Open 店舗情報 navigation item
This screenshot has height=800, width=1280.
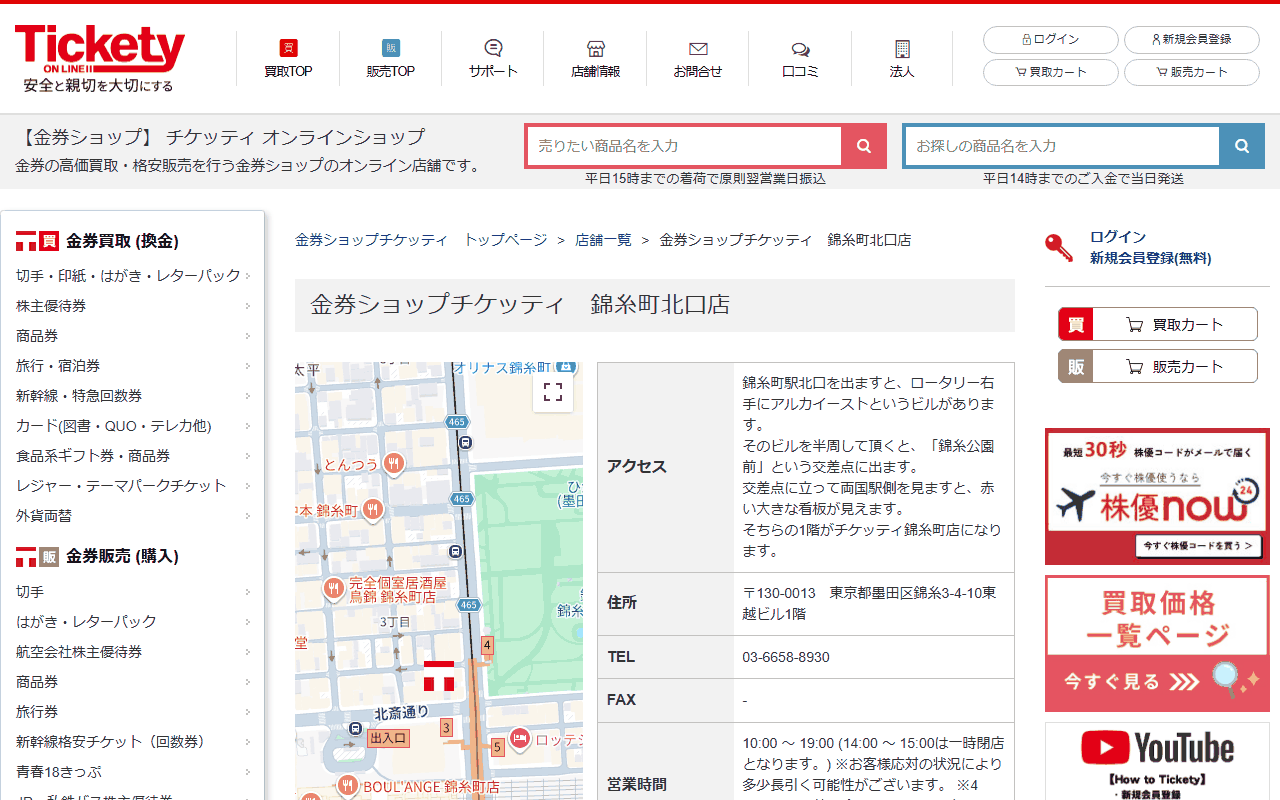(595, 59)
